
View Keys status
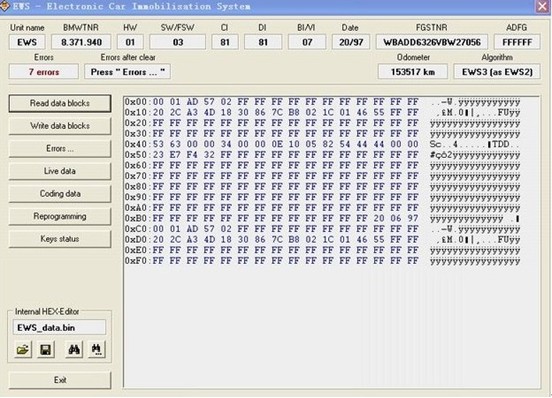[x=60, y=239]
